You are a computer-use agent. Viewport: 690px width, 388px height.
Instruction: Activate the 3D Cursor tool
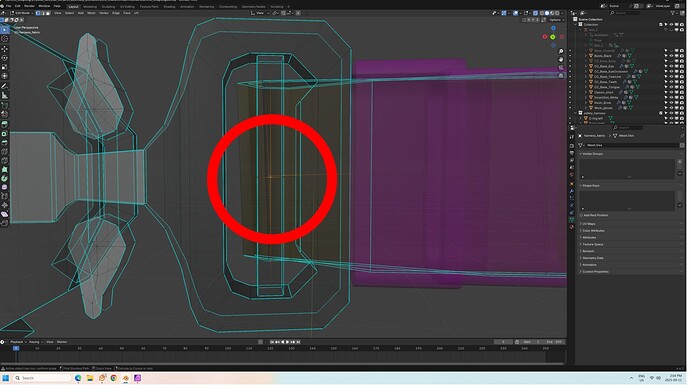tap(5, 39)
